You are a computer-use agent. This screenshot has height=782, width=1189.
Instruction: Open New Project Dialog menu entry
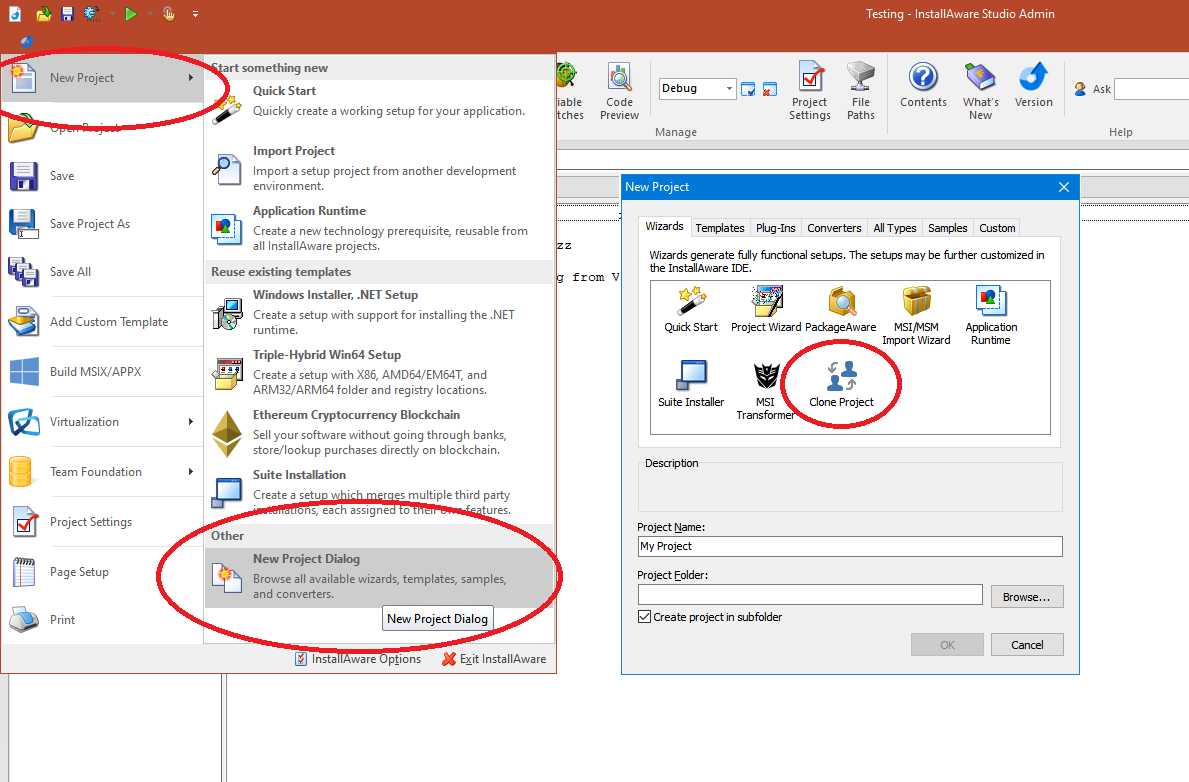(x=379, y=577)
